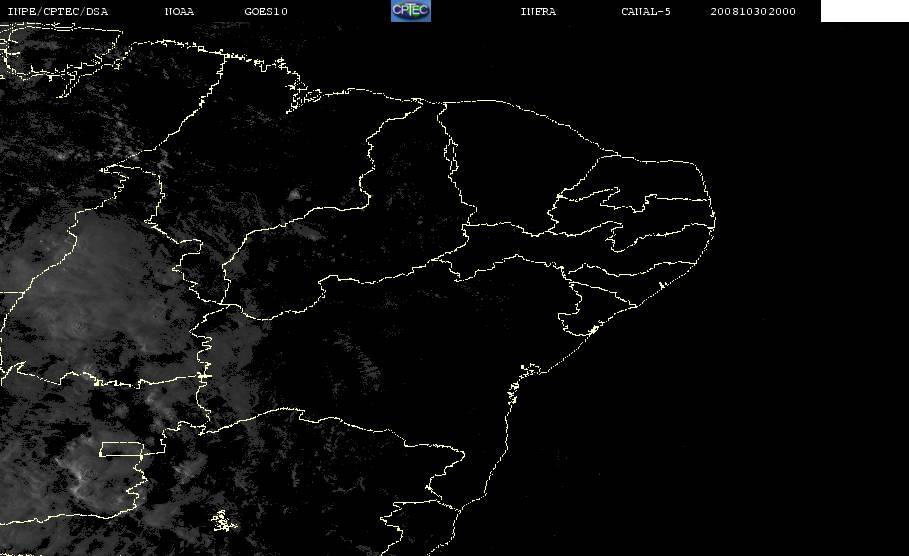Select the INPE/CPTEC/DSA header label
This screenshot has height=556, width=909.
click(x=57, y=11)
